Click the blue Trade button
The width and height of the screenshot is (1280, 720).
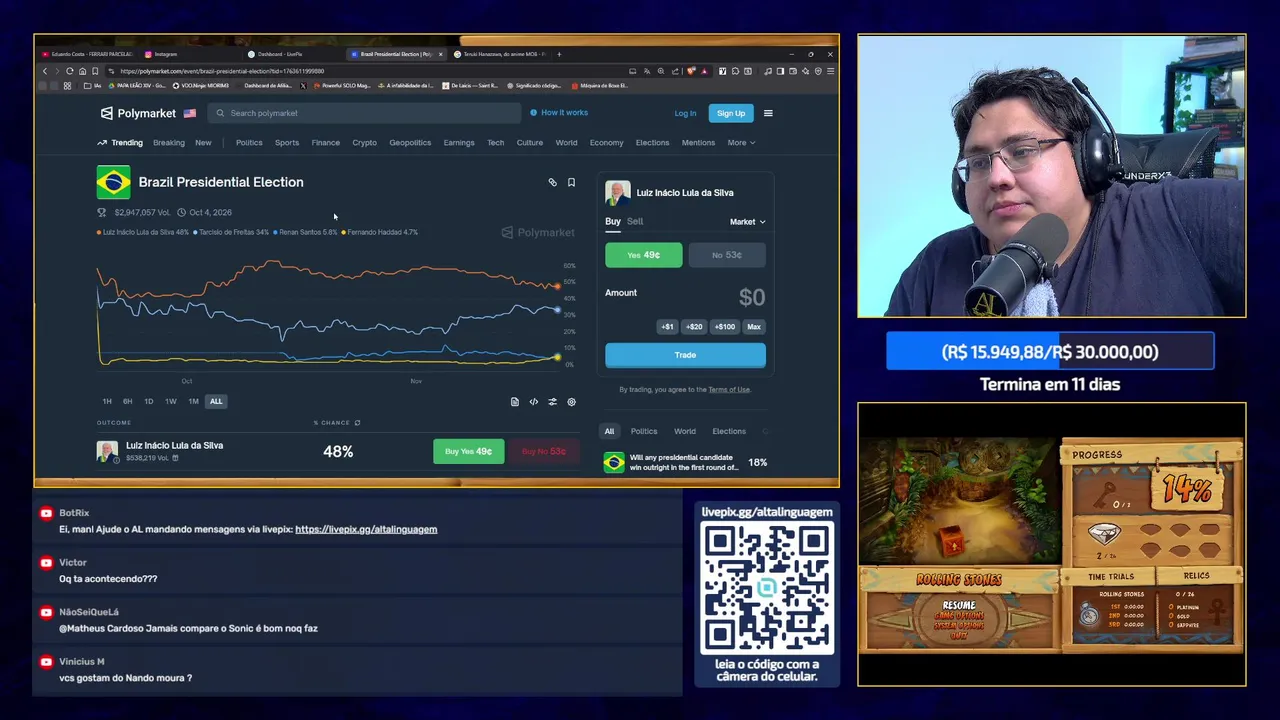click(x=685, y=355)
